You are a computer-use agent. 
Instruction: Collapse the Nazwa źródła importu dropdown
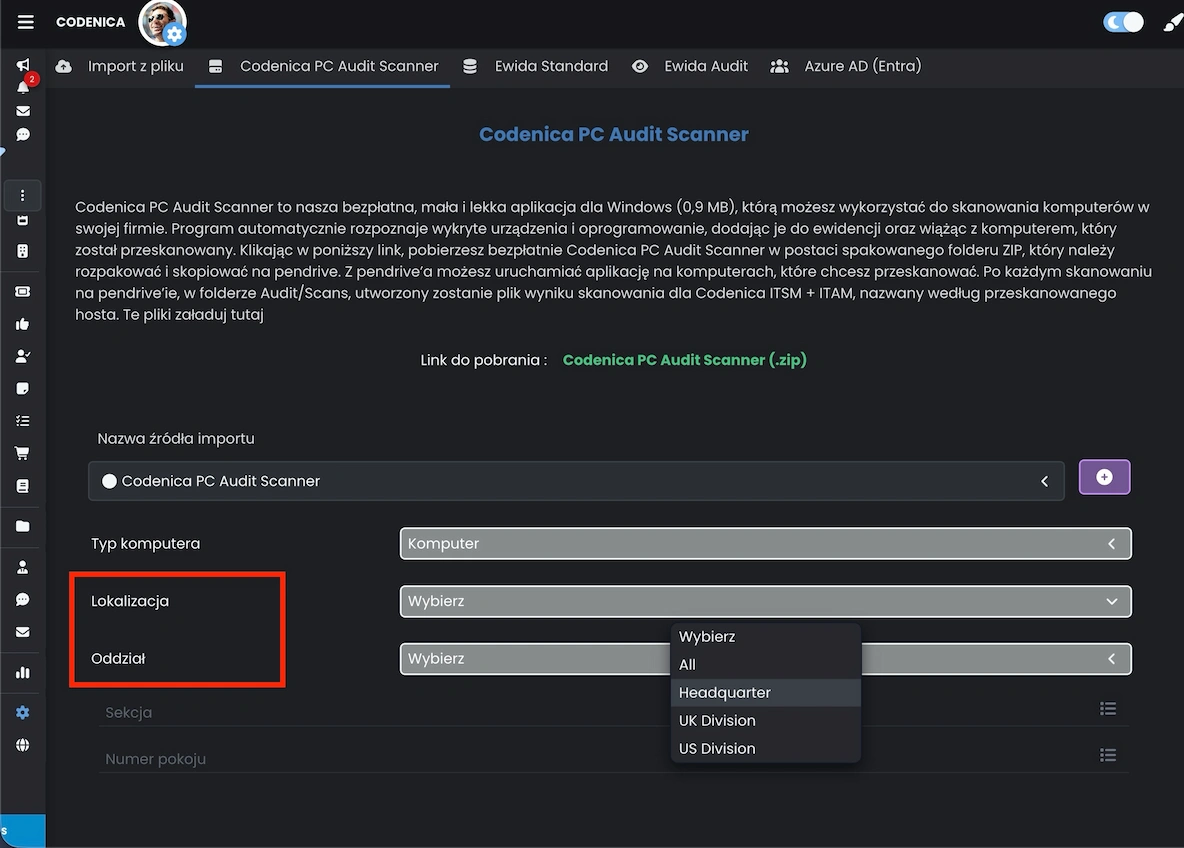[x=1046, y=480]
